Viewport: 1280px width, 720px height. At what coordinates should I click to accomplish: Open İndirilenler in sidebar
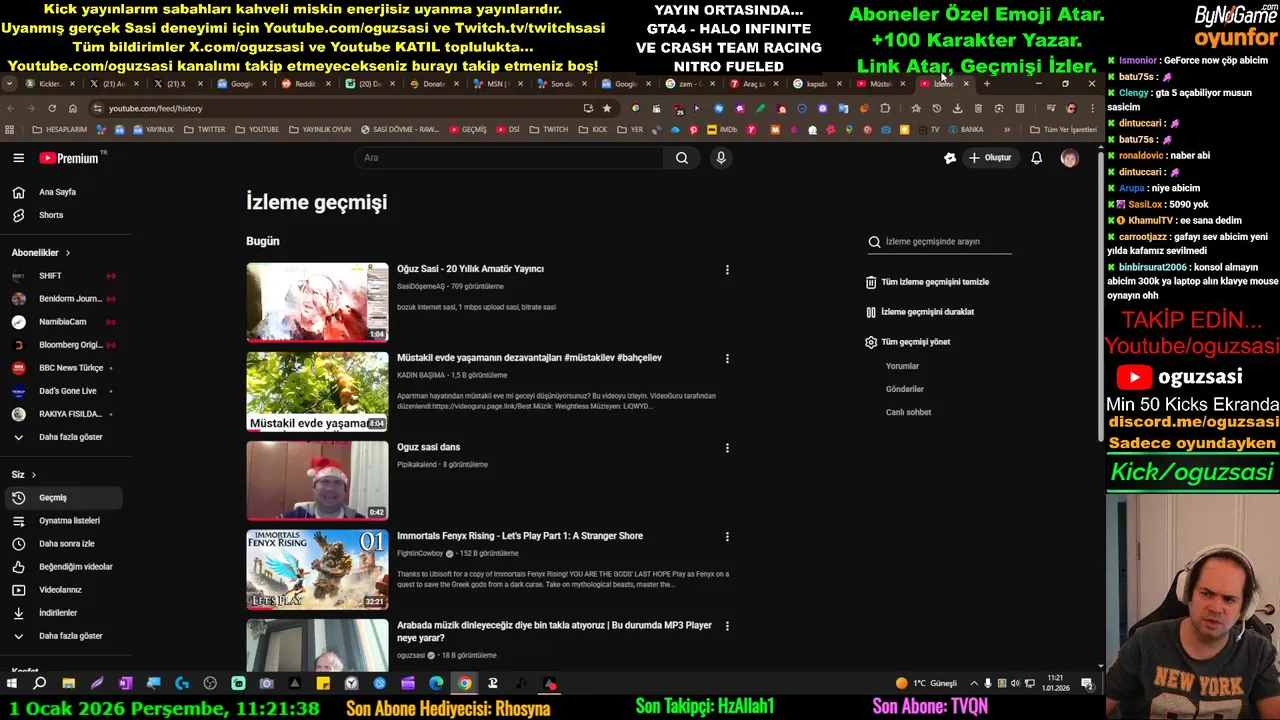pos(62,613)
